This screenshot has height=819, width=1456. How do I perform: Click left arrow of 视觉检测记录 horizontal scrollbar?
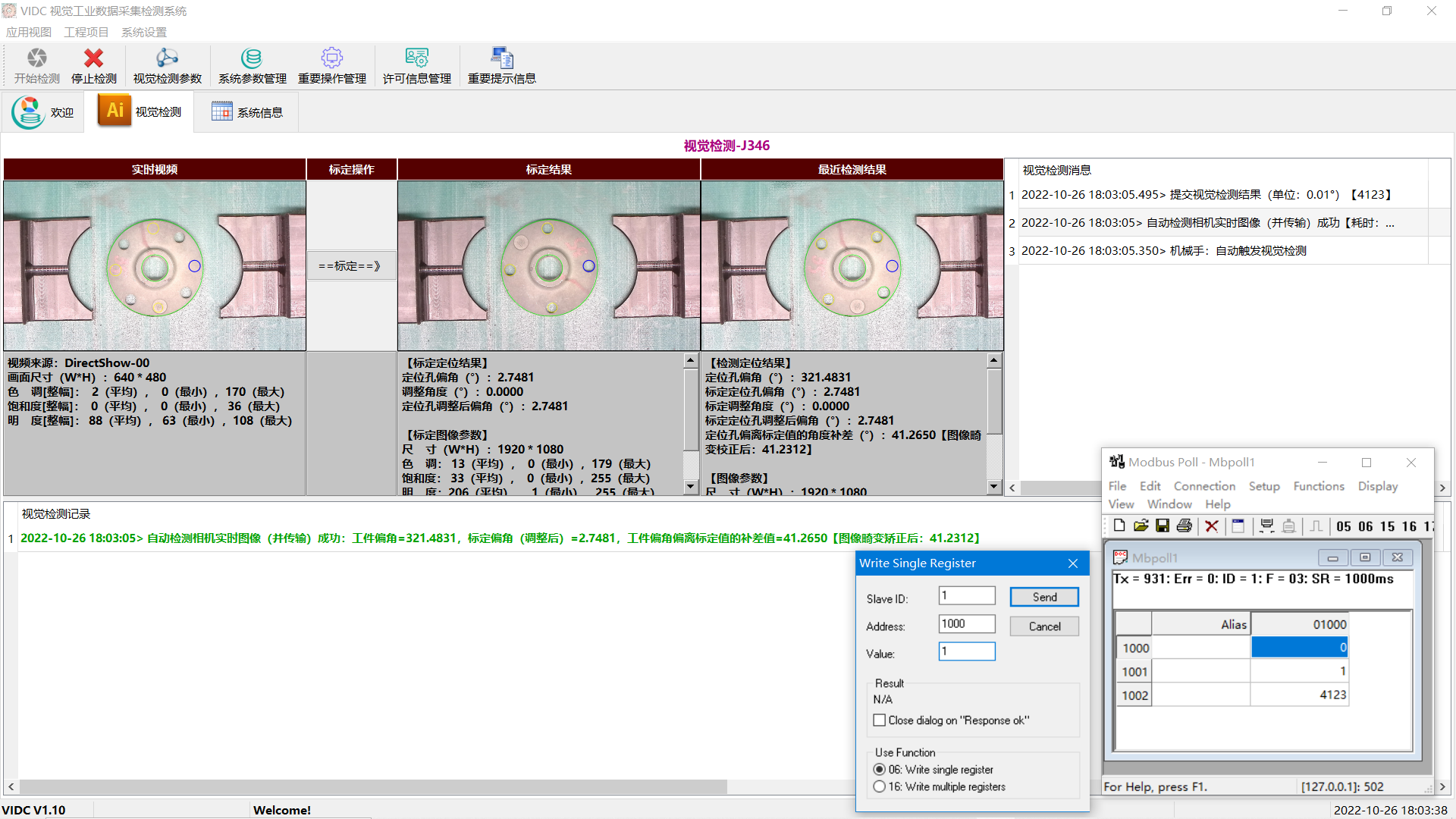pos(11,787)
